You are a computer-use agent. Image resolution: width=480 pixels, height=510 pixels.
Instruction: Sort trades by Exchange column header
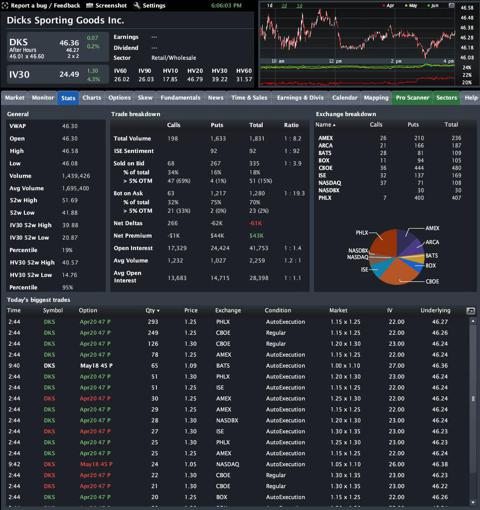coord(228,310)
